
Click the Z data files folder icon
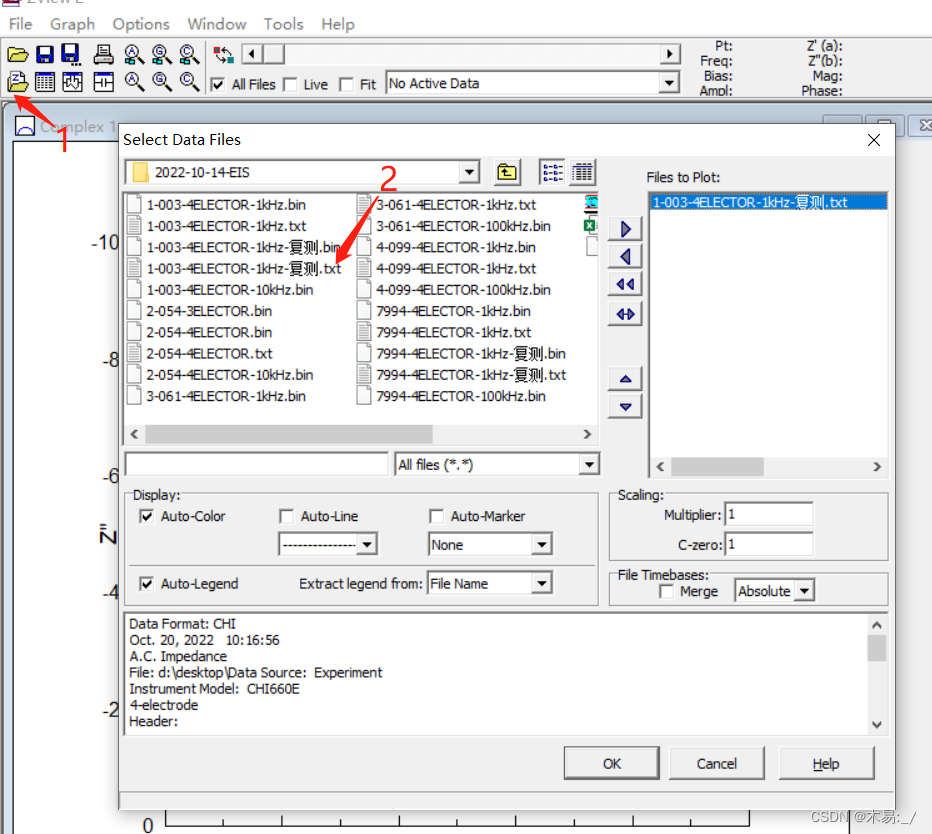[x=18, y=81]
